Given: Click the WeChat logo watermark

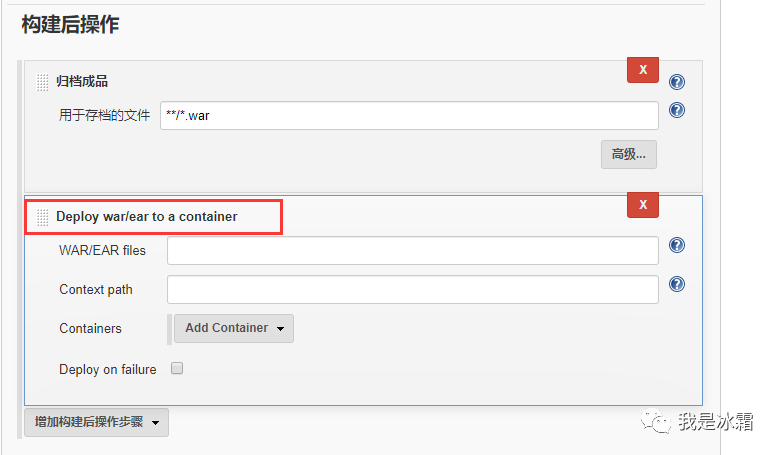Looking at the screenshot, I should point(656,421).
